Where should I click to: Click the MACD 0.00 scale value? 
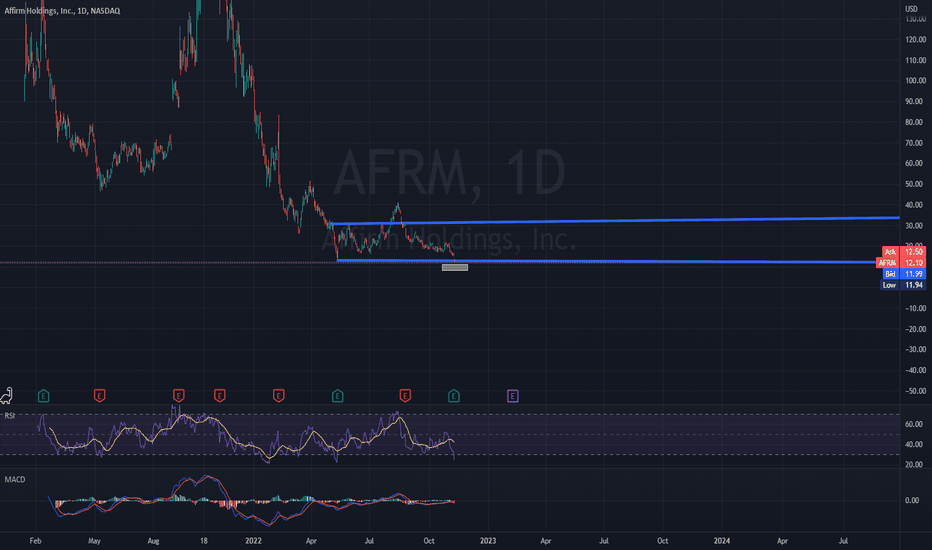(x=912, y=501)
